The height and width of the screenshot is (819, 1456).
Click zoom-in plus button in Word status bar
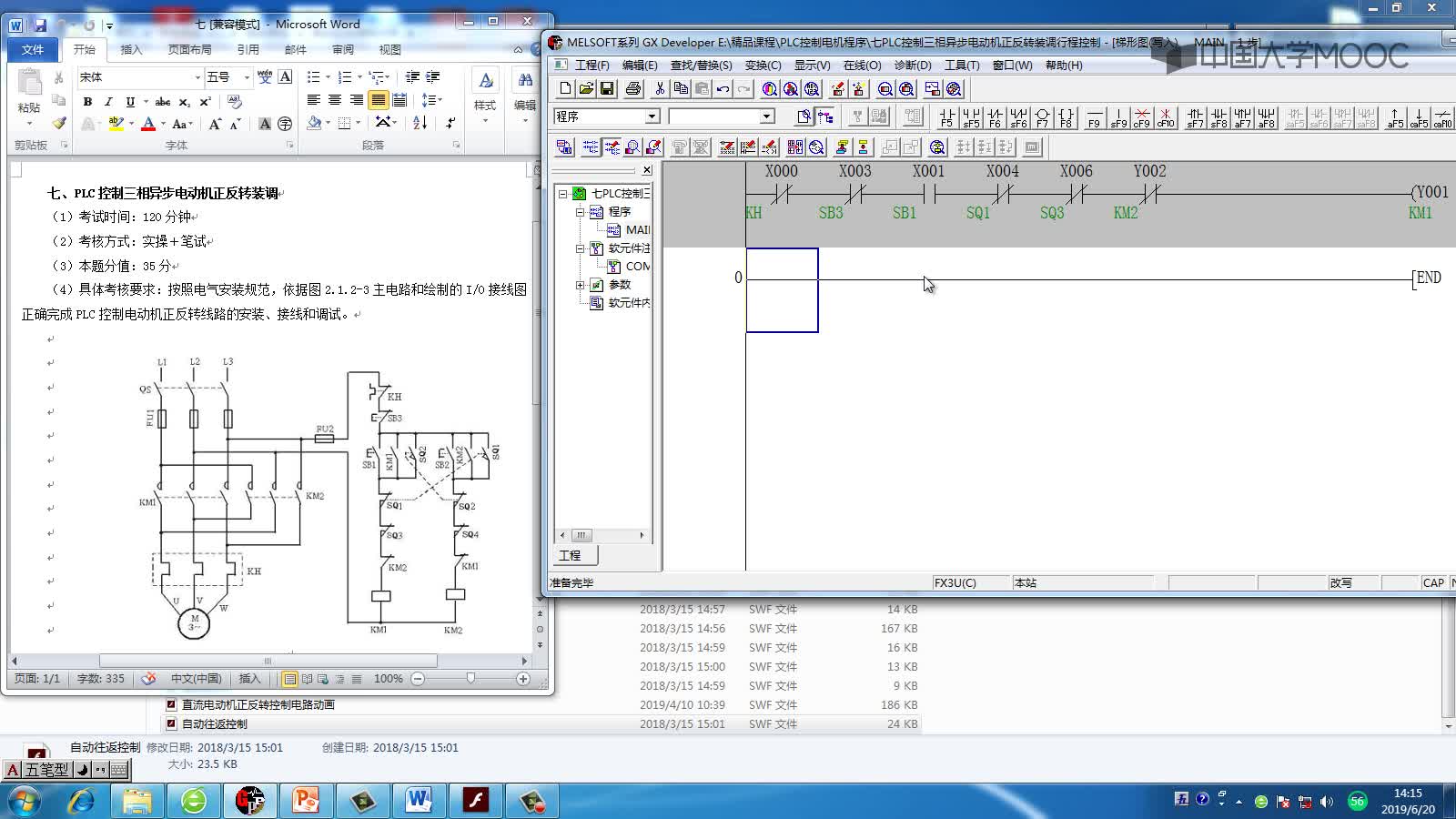coord(523,679)
